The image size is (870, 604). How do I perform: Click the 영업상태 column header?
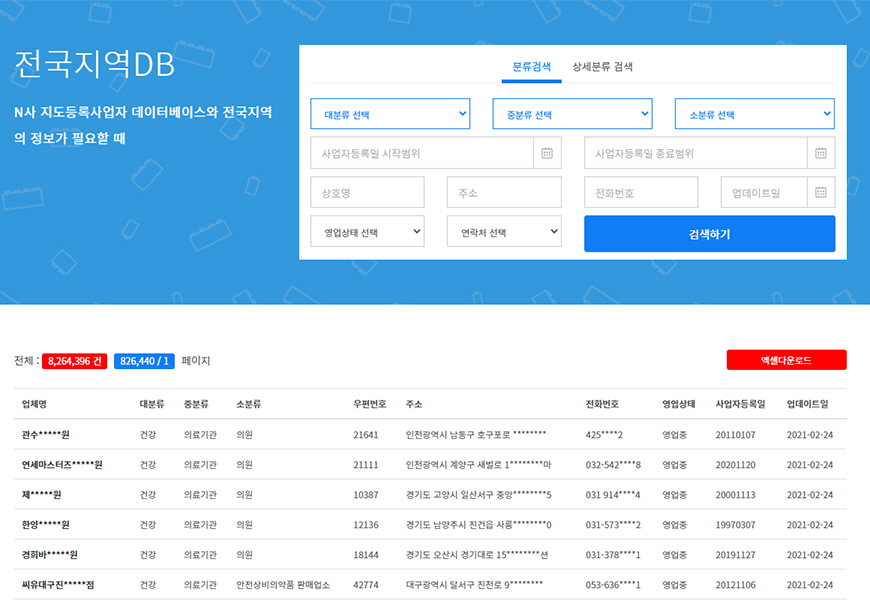679,404
